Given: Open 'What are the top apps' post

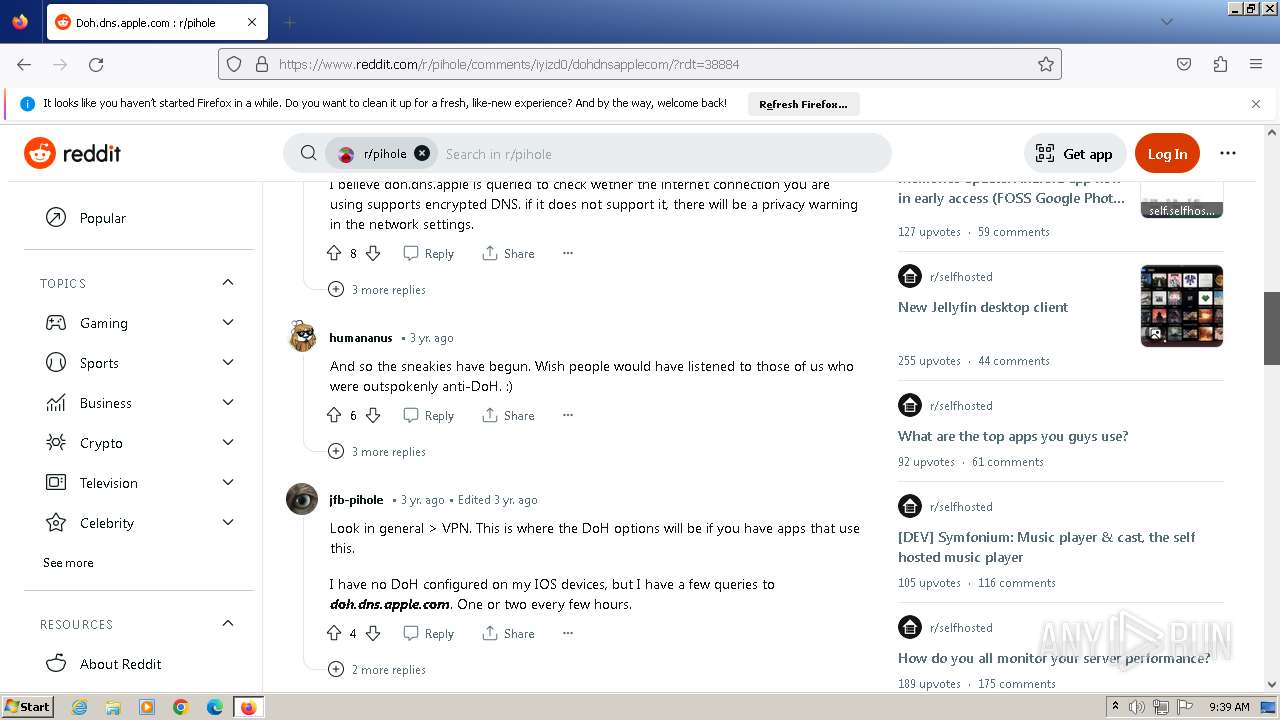Looking at the screenshot, I should 1013,436.
